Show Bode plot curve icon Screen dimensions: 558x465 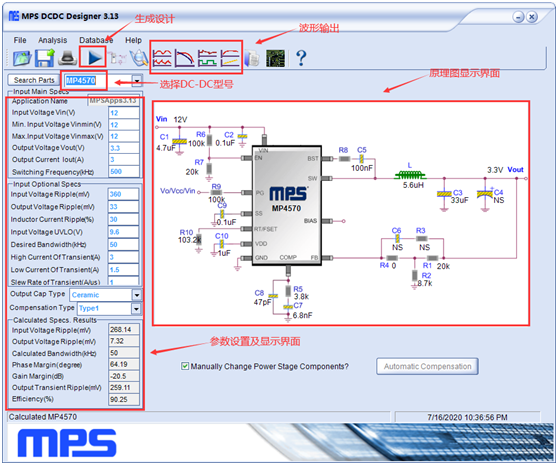click(x=185, y=58)
